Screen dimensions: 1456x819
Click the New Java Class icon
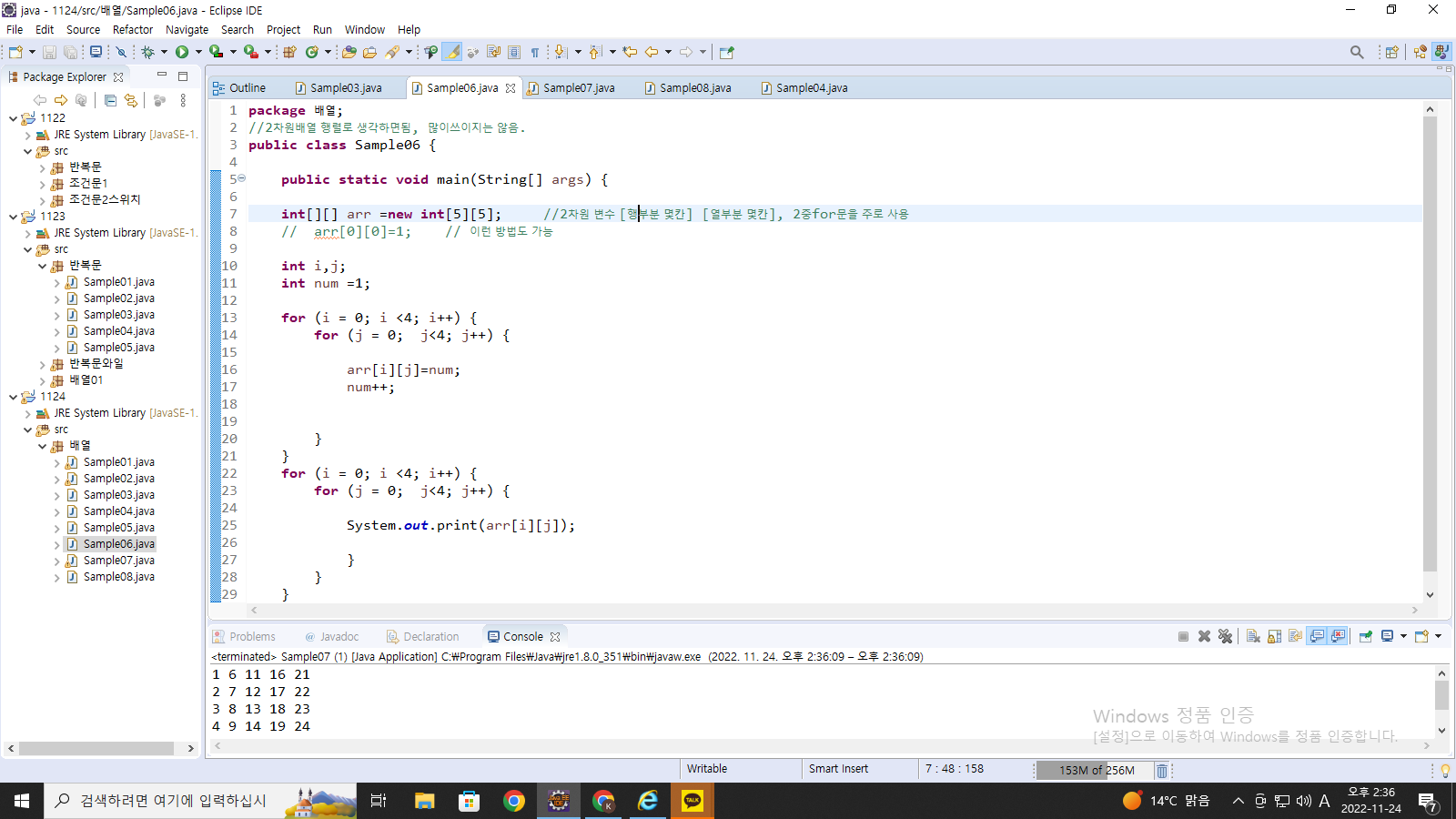pyautogui.click(x=312, y=52)
